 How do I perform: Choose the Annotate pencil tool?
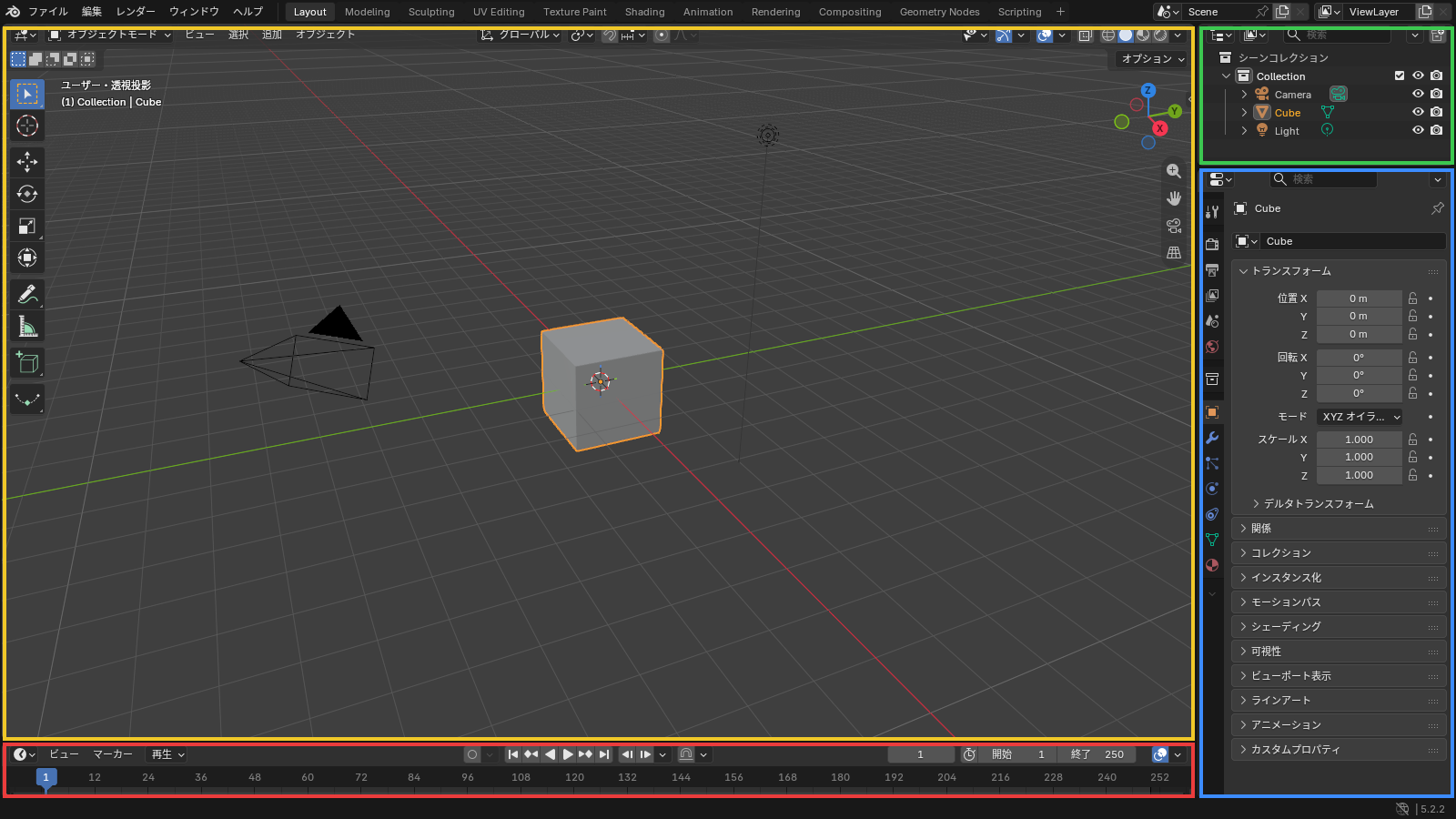(27, 295)
